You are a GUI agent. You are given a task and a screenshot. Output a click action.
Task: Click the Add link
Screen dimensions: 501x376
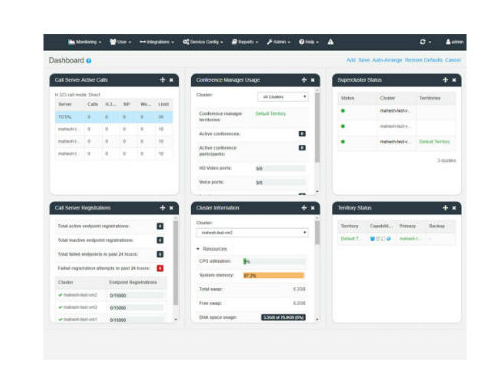point(351,60)
